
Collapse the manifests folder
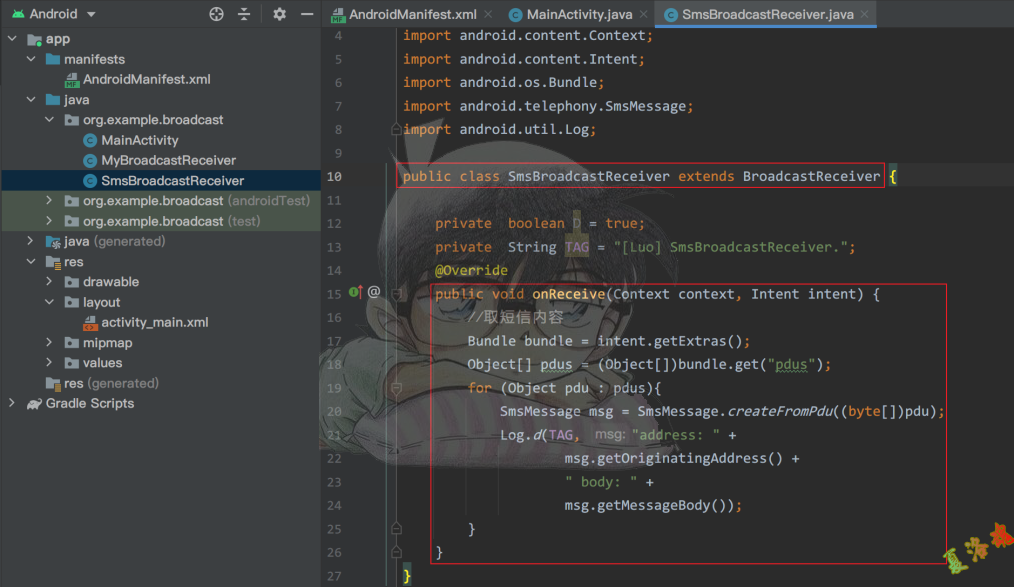click(30, 59)
